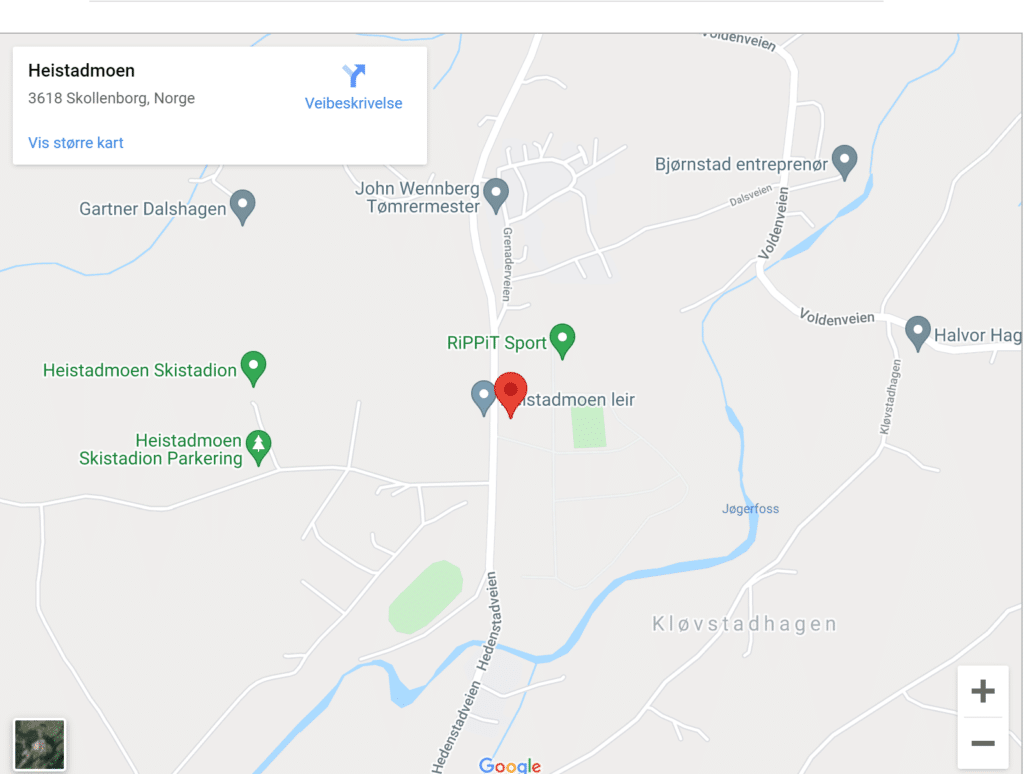The height and width of the screenshot is (774, 1024).
Task: Click the Veibeskrivelse directions arrow icon
Action: point(354,75)
